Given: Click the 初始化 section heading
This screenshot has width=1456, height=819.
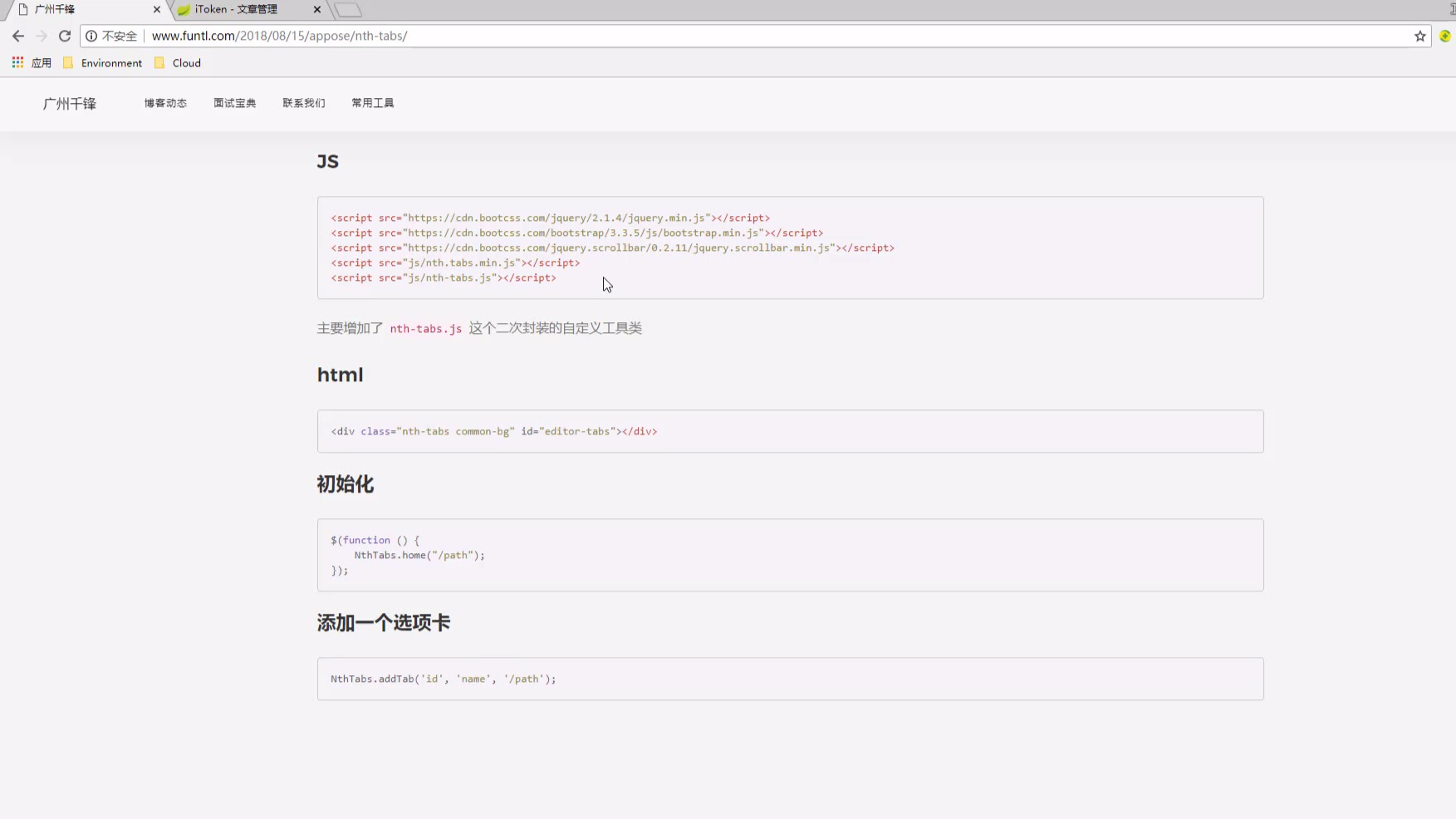Looking at the screenshot, I should (345, 484).
